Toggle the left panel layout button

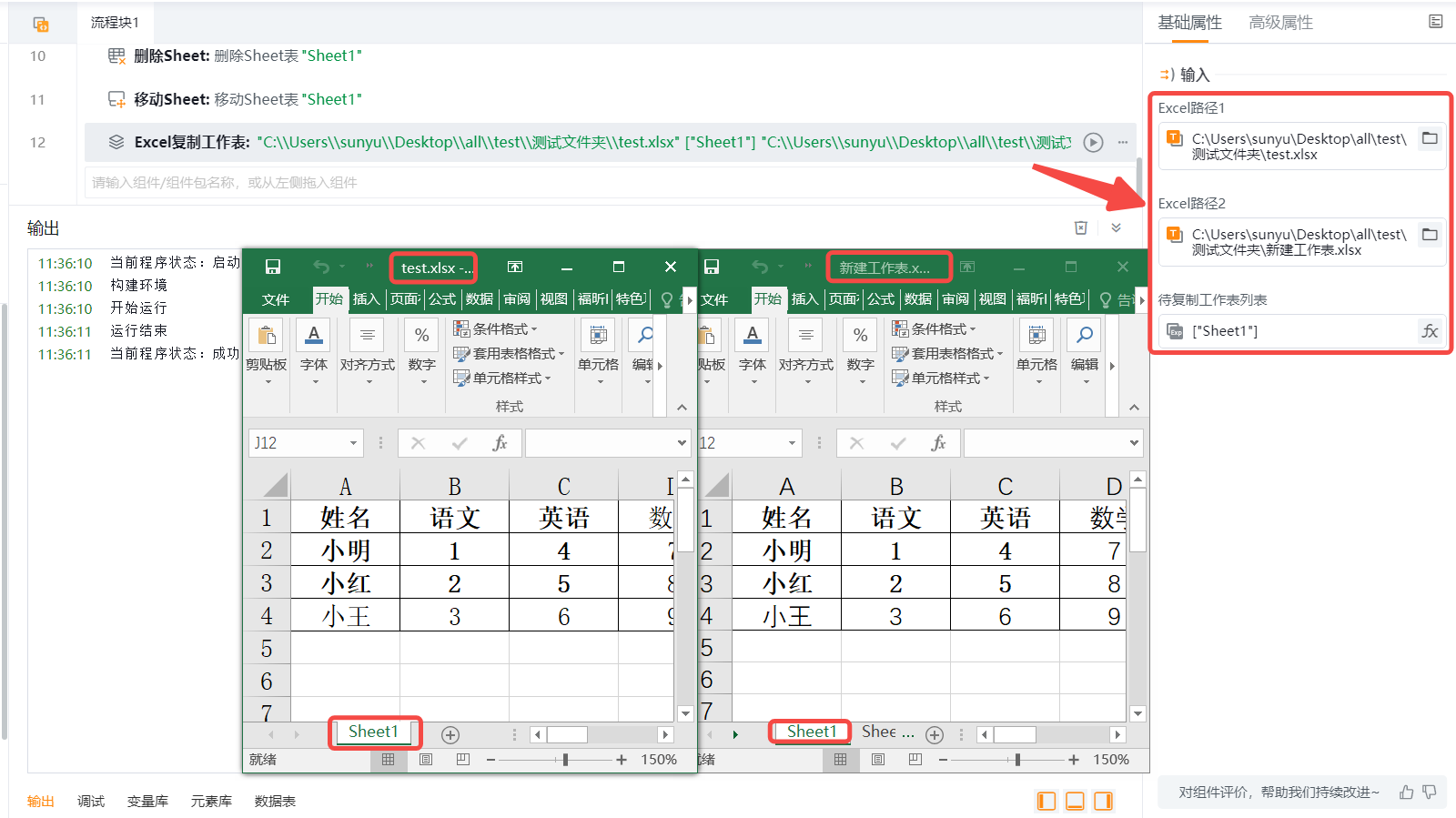(x=1046, y=801)
